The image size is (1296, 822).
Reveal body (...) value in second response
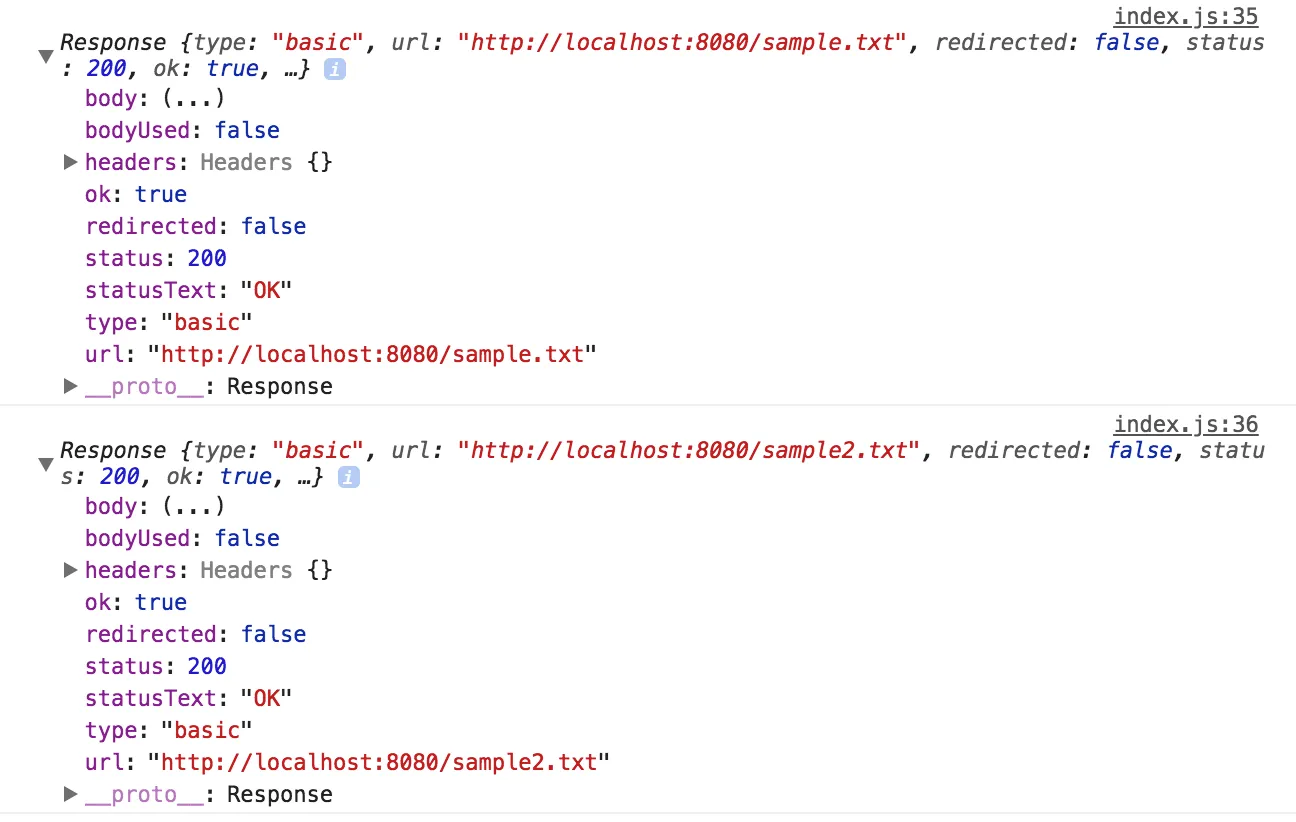pos(194,506)
